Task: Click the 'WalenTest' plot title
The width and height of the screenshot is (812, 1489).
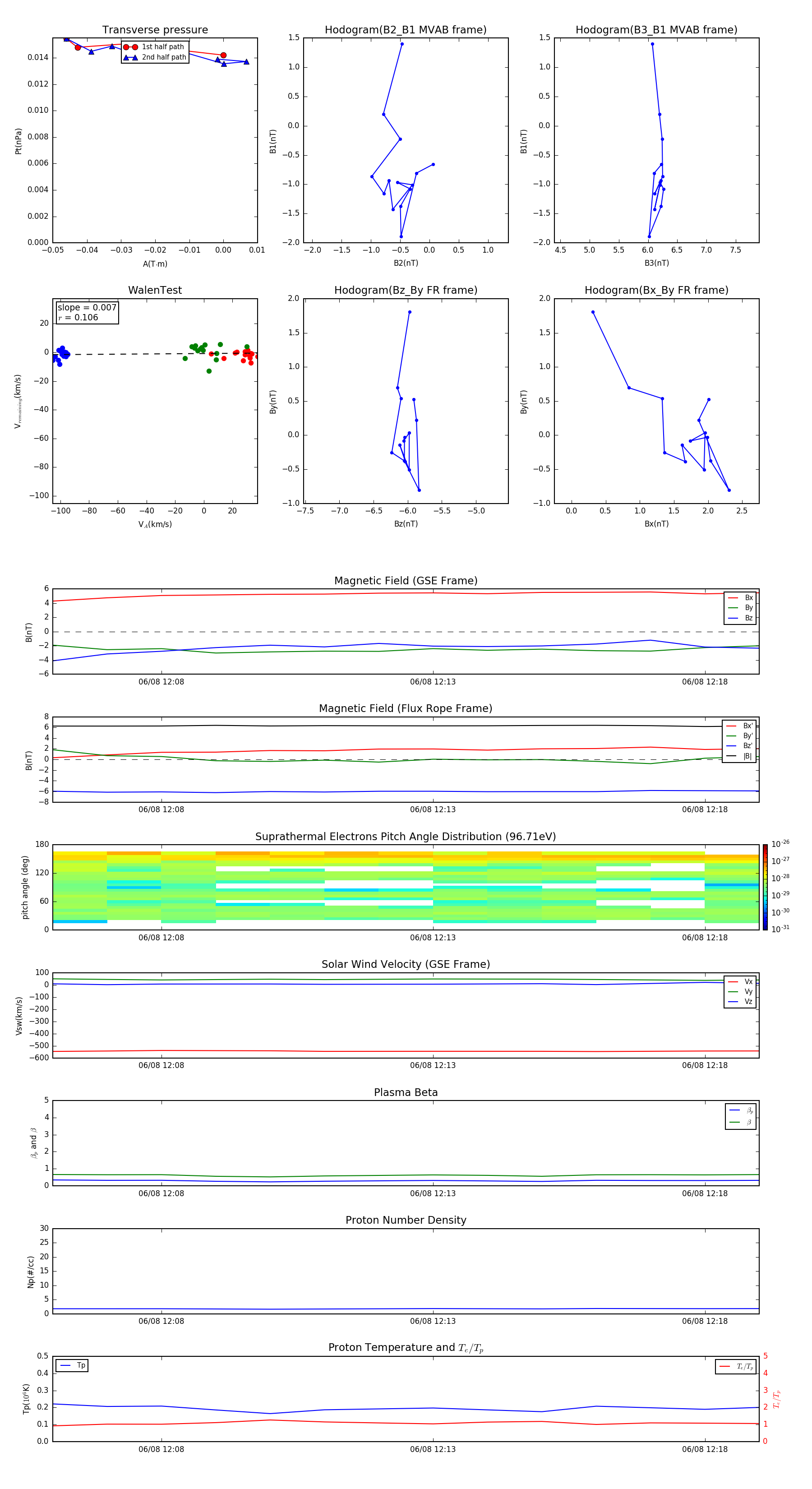Action: click(x=155, y=290)
